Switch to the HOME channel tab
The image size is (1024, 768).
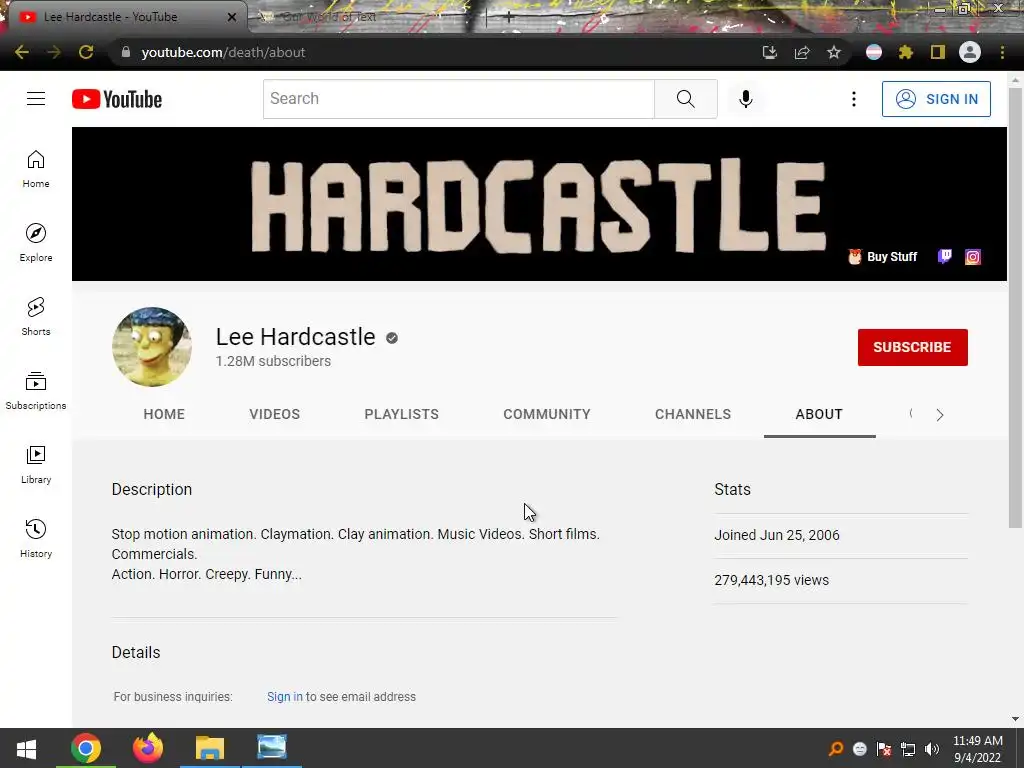pos(164,414)
